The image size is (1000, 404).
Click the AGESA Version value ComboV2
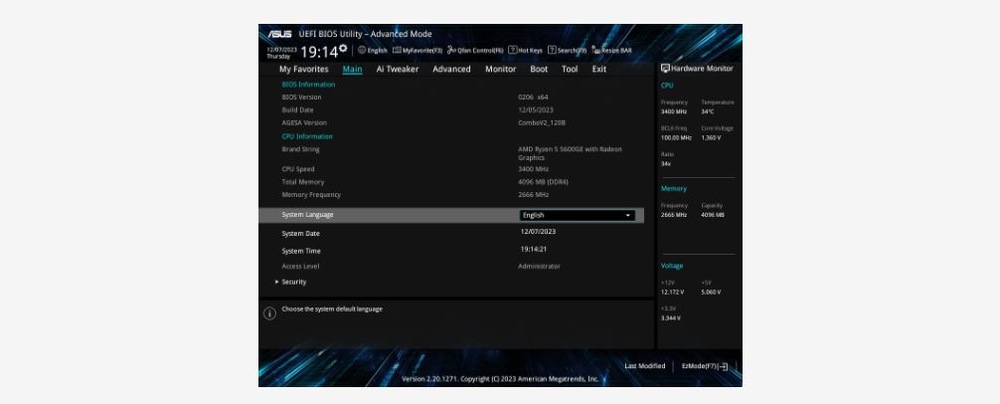point(542,123)
